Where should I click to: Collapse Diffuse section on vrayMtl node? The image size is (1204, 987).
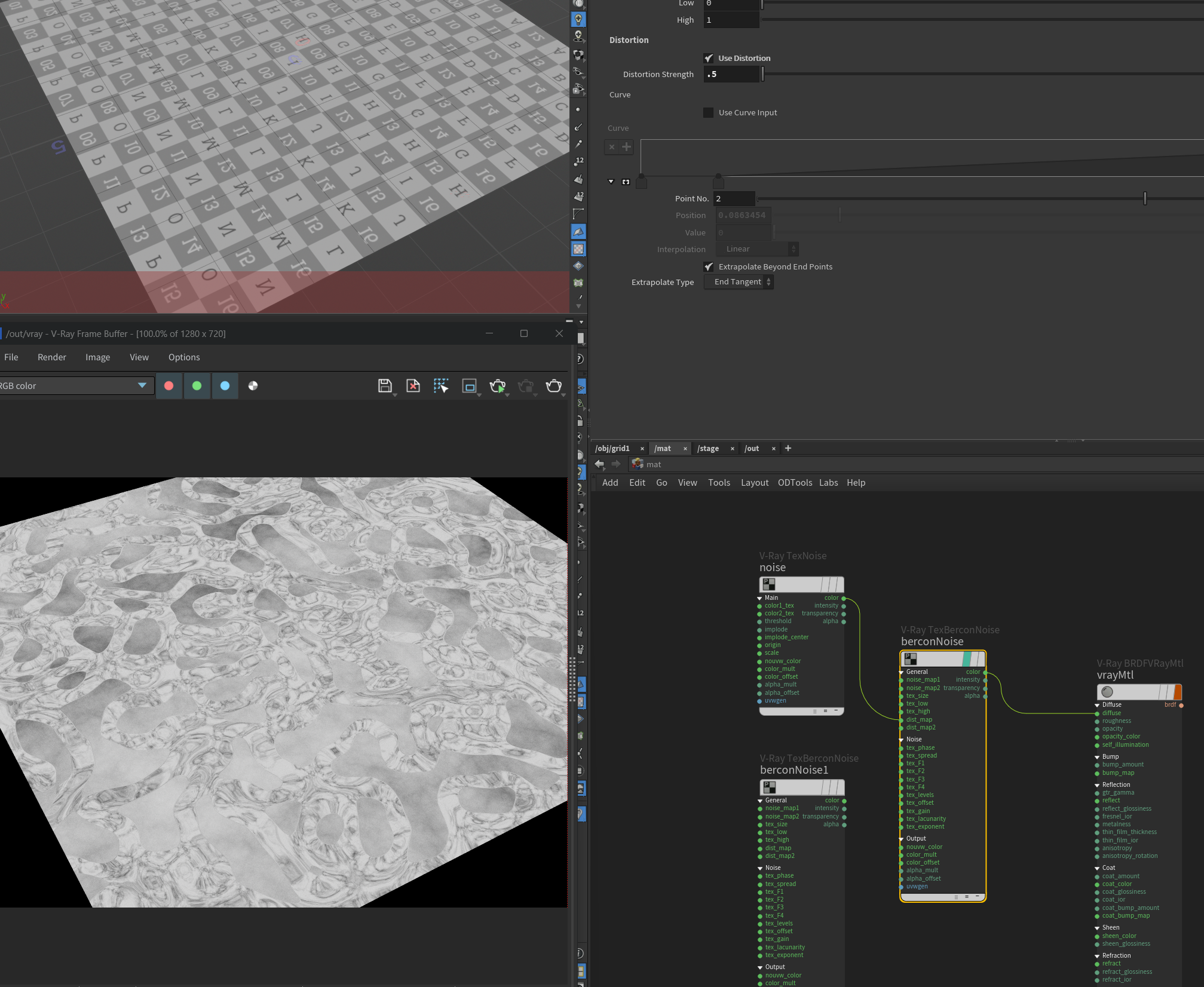(x=1098, y=705)
